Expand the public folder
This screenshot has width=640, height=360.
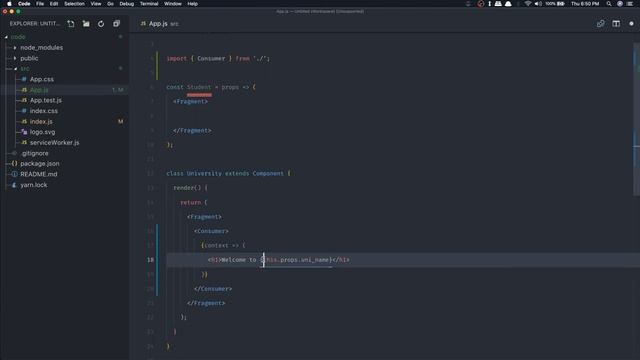click(15, 58)
